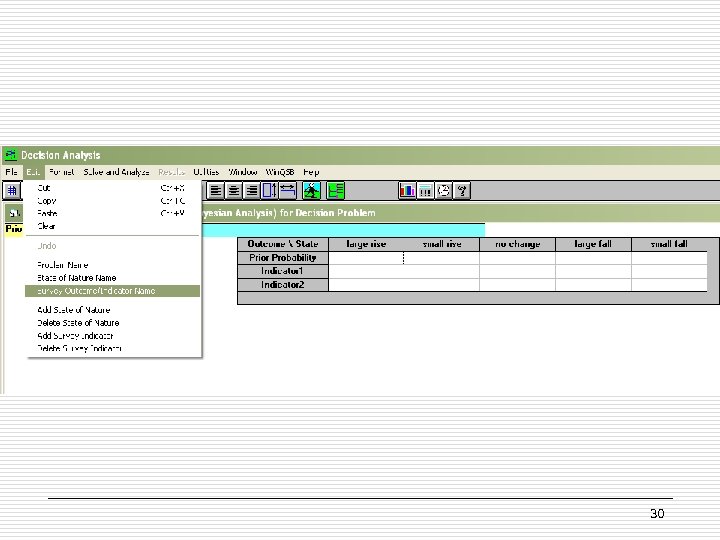
Task: Close the open Edit menu
Action: 33,172
